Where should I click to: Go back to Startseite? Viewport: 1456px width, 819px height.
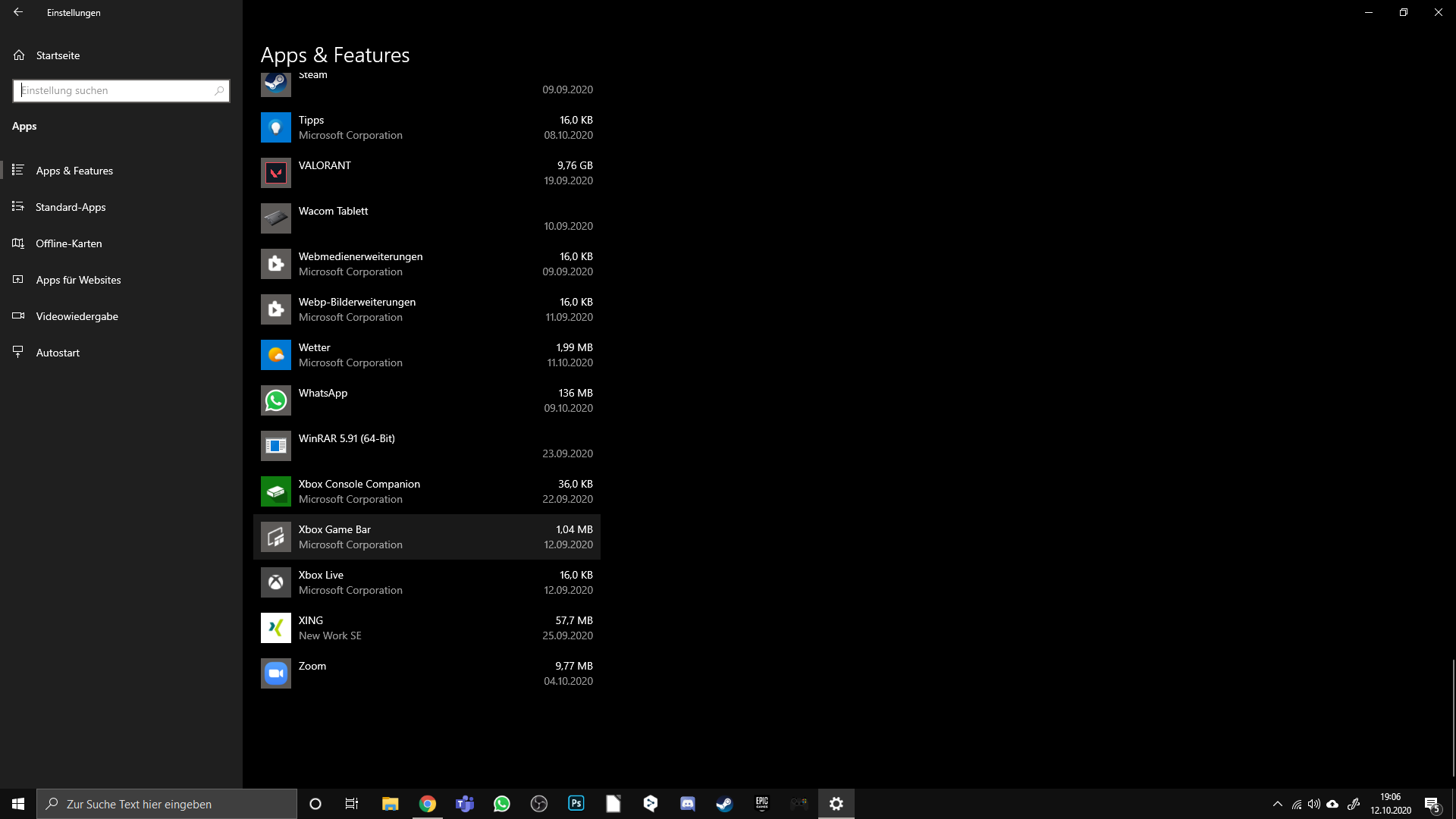[x=58, y=55]
